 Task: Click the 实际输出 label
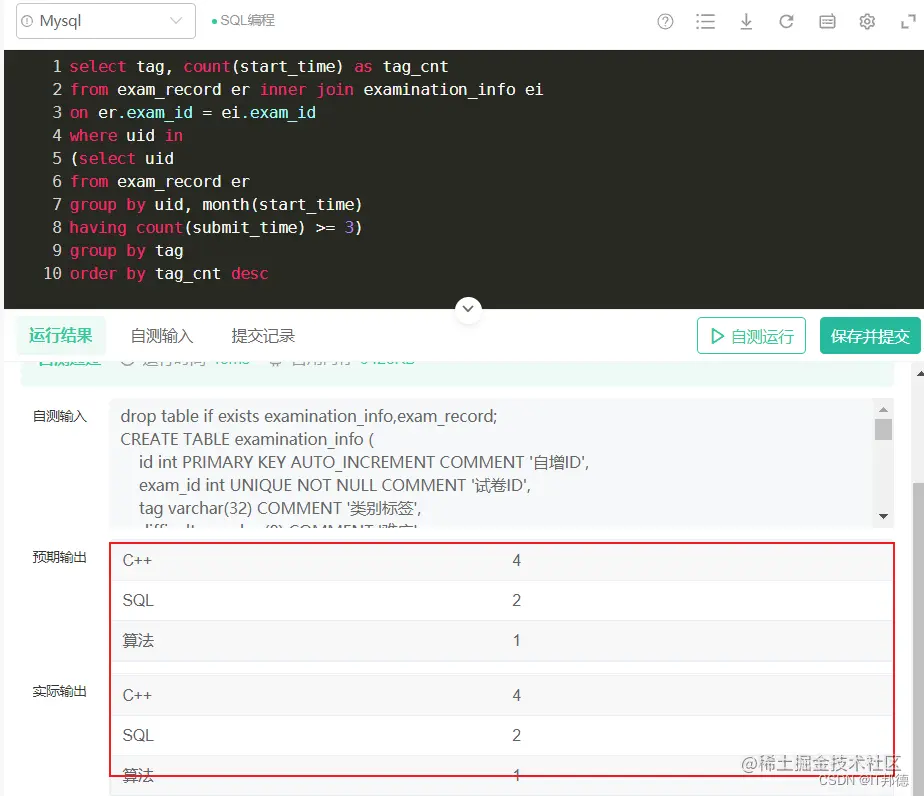point(60,691)
